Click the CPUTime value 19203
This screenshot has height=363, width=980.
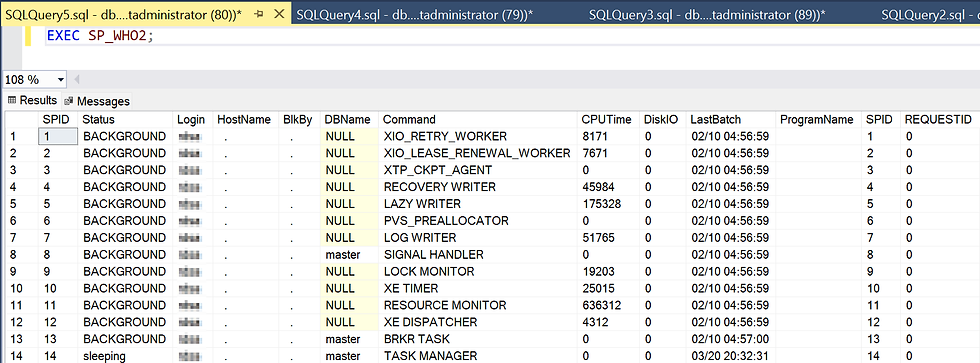608,271
